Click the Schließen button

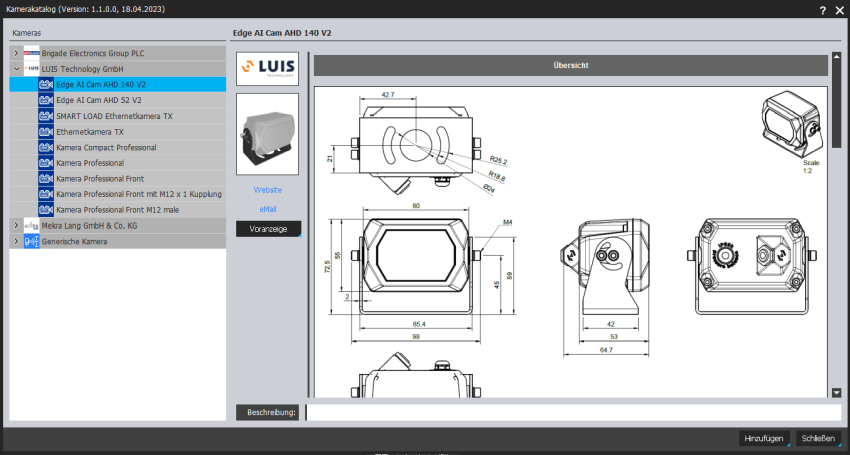click(x=819, y=438)
